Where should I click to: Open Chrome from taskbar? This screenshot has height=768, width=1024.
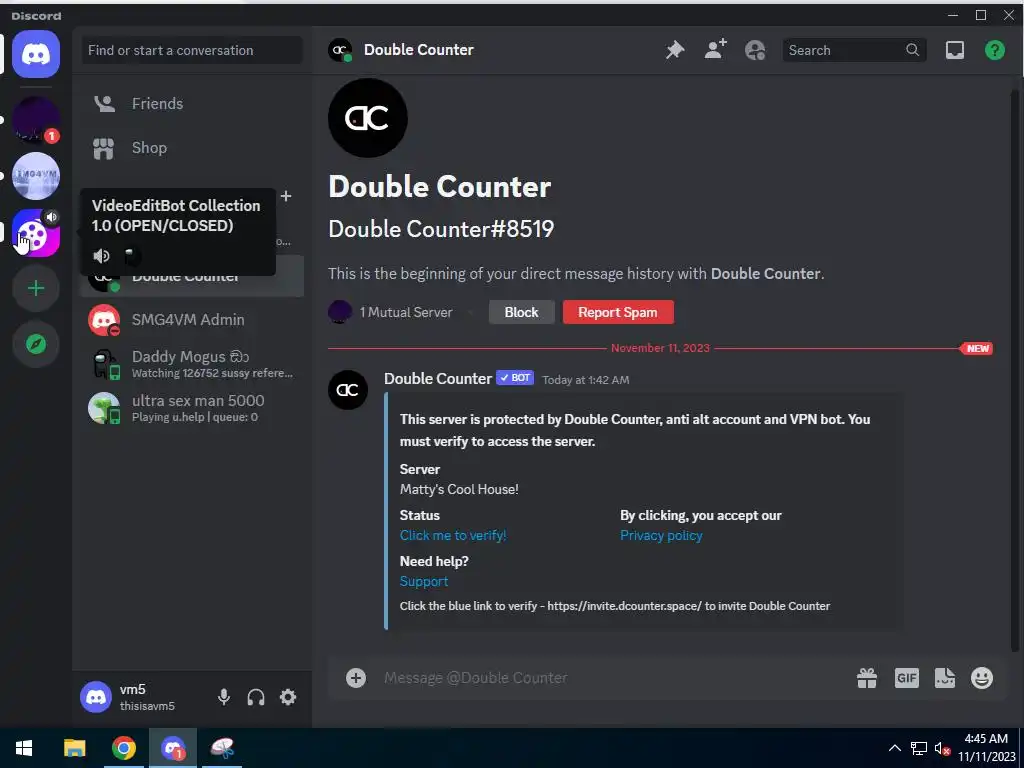123,748
